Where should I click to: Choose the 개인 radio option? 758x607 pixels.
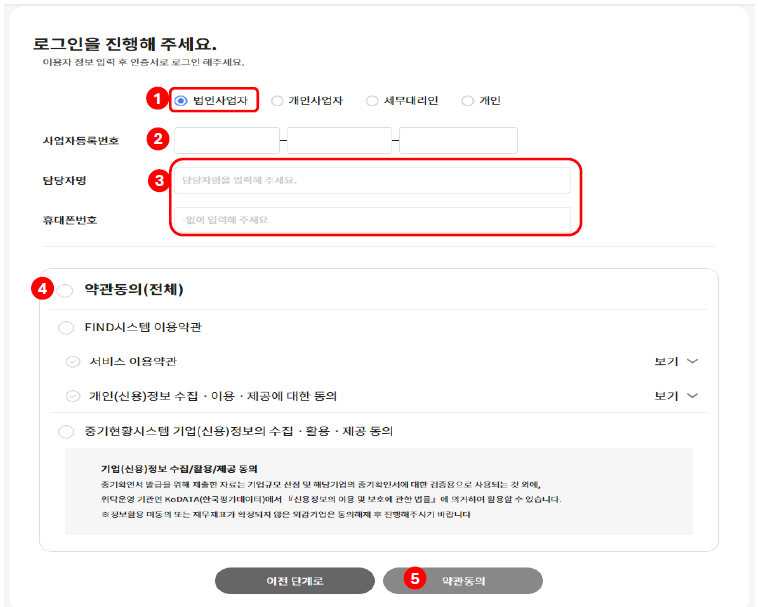[467, 101]
